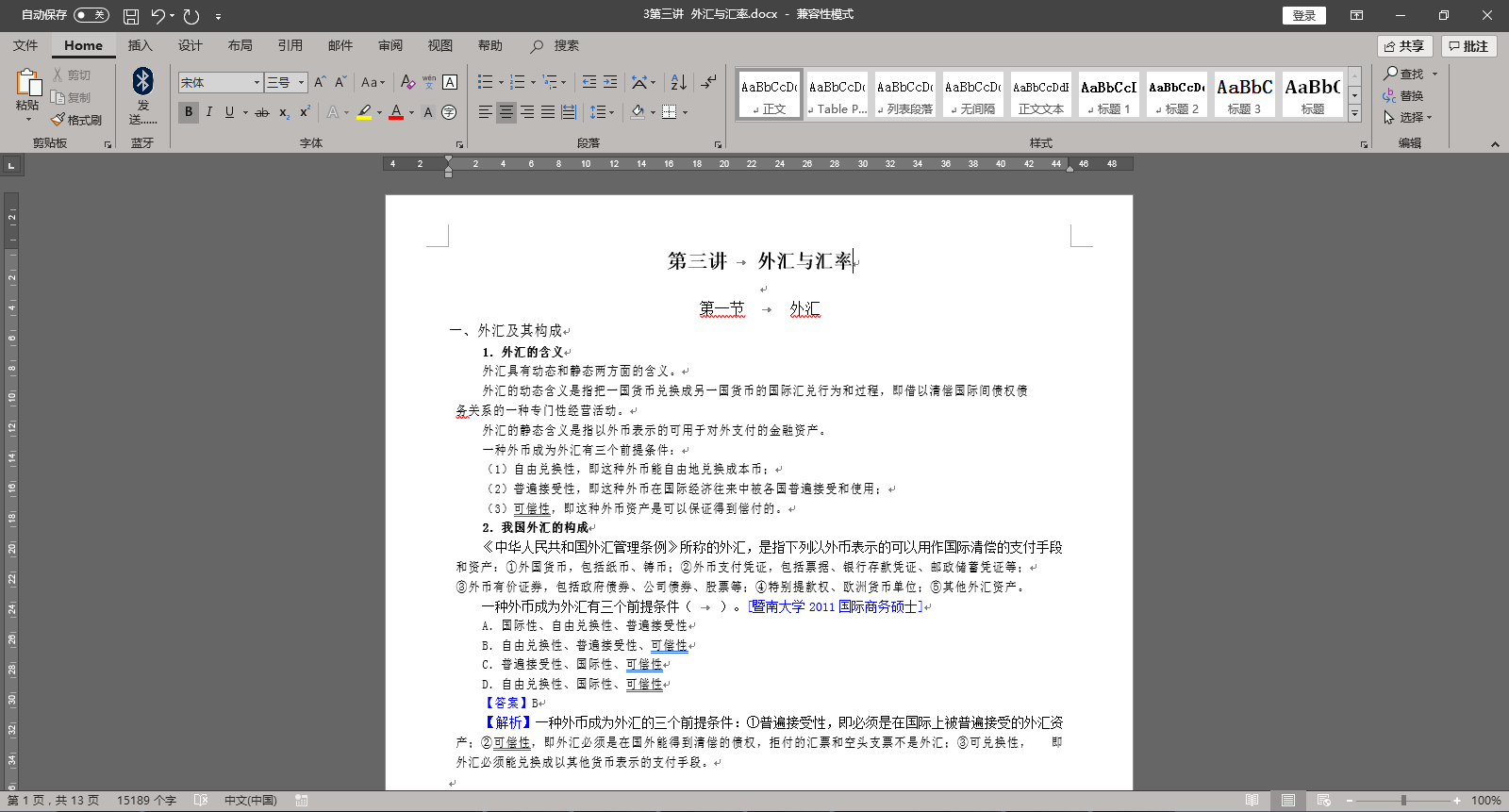Open the bullets list dropdown arrow

tap(501, 82)
